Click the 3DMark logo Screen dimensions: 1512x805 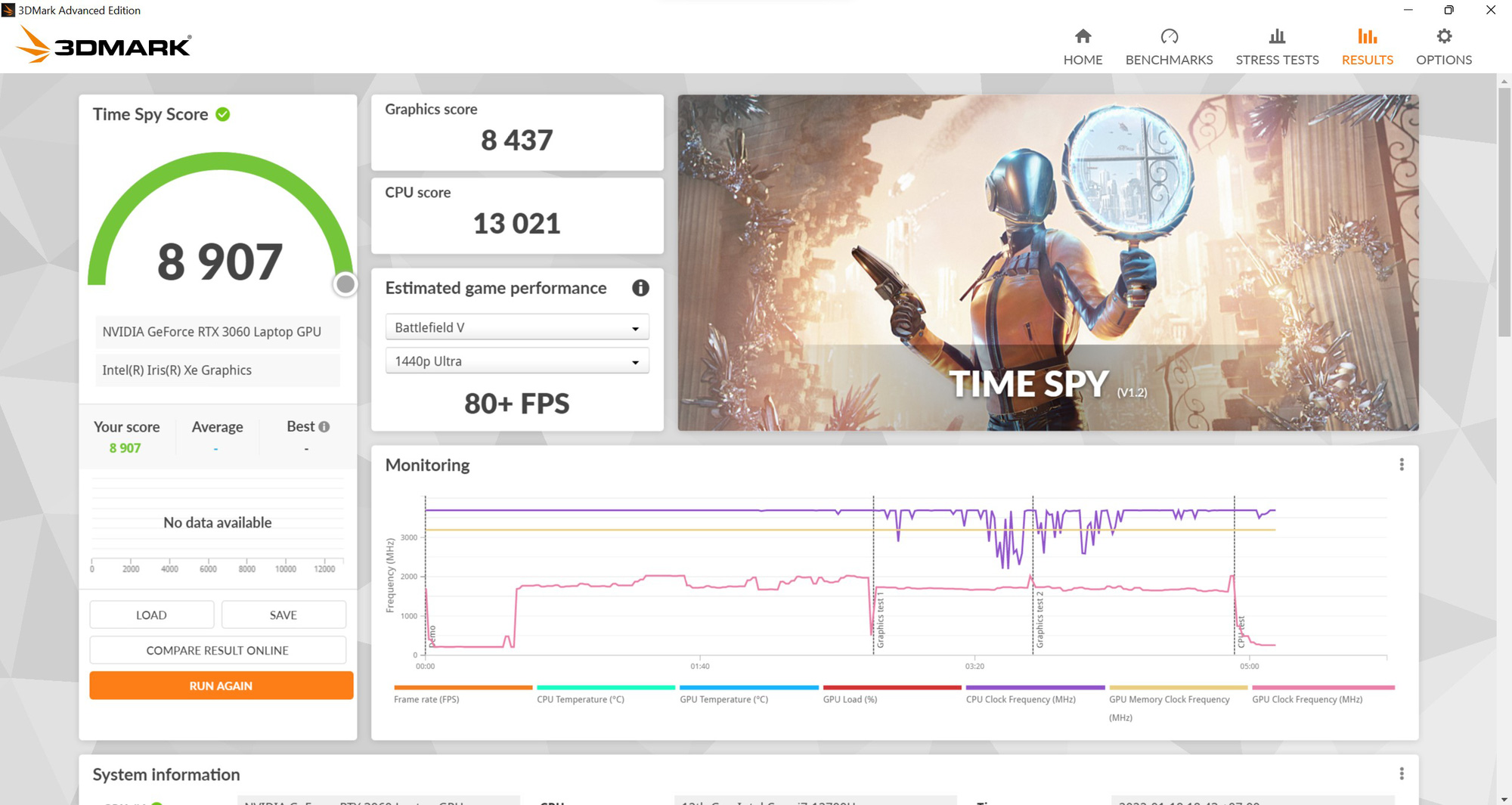(x=104, y=45)
